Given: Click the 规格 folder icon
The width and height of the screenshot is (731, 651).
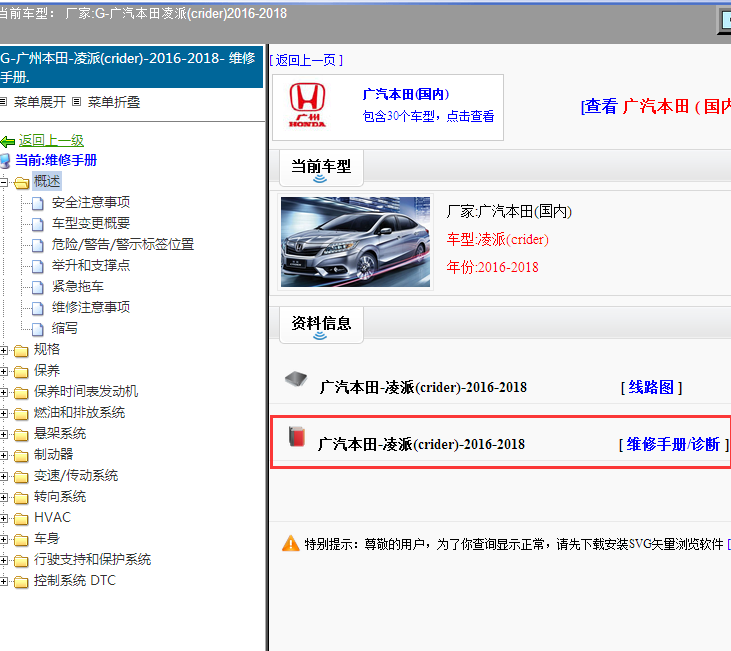Looking at the screenshot, I should click(21, 350).
